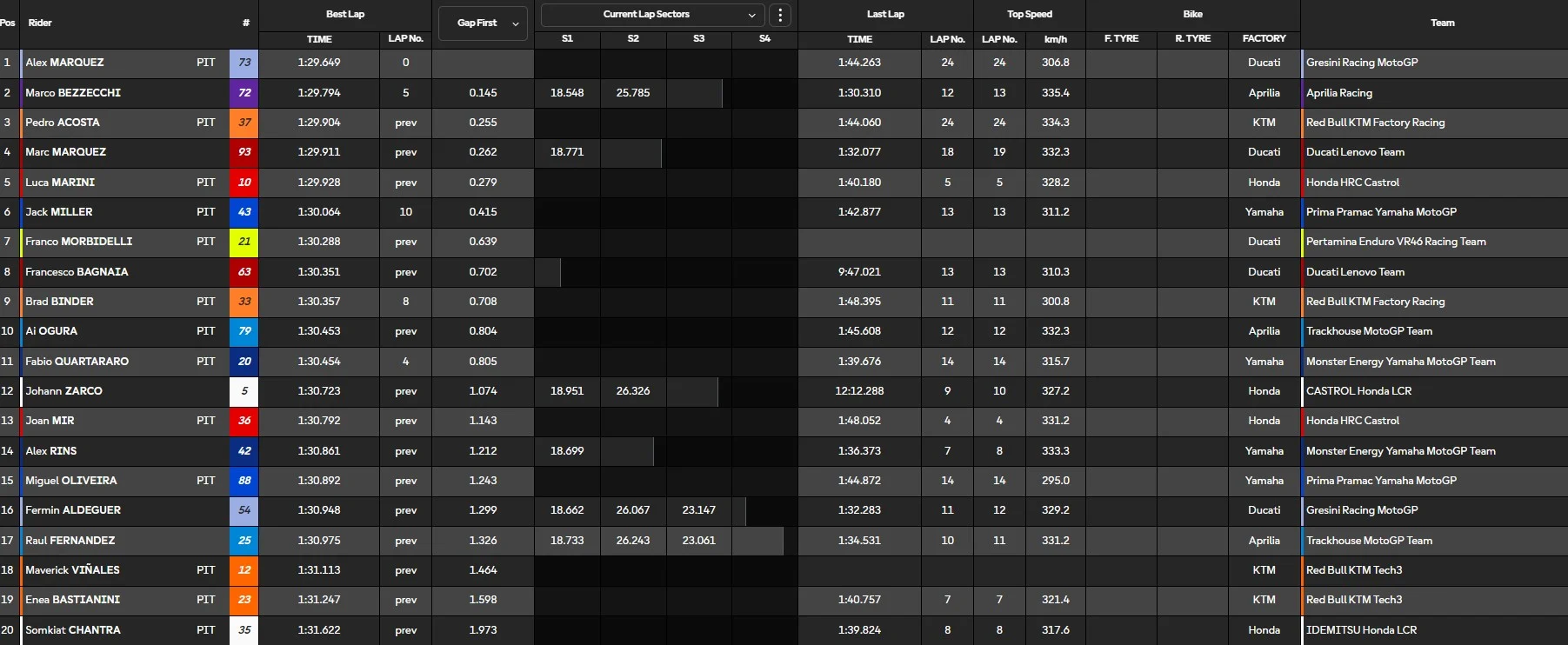Click the Last Lap column header
1568x645 pixels.
885,15
